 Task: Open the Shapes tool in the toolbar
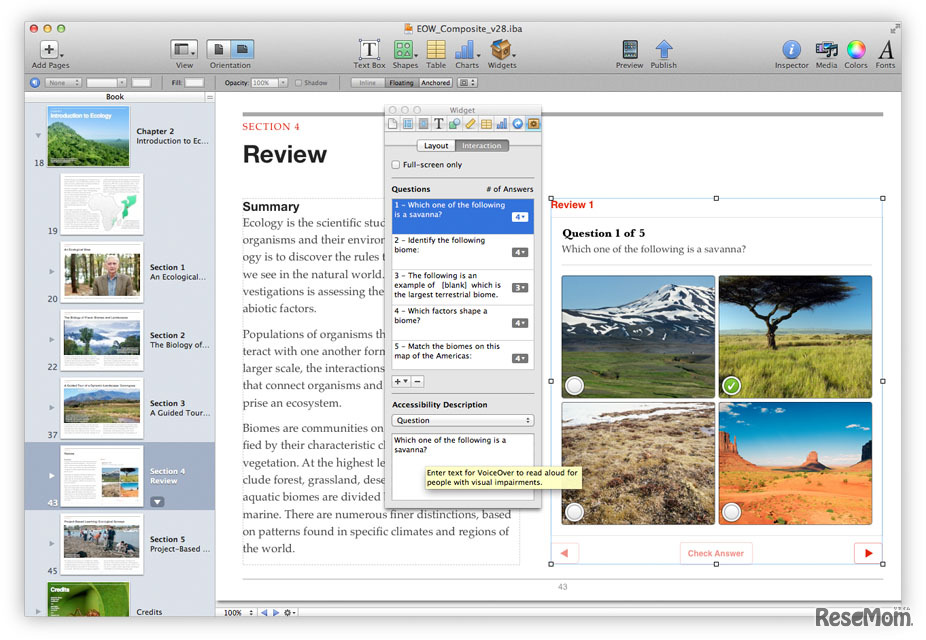(404, 50)
